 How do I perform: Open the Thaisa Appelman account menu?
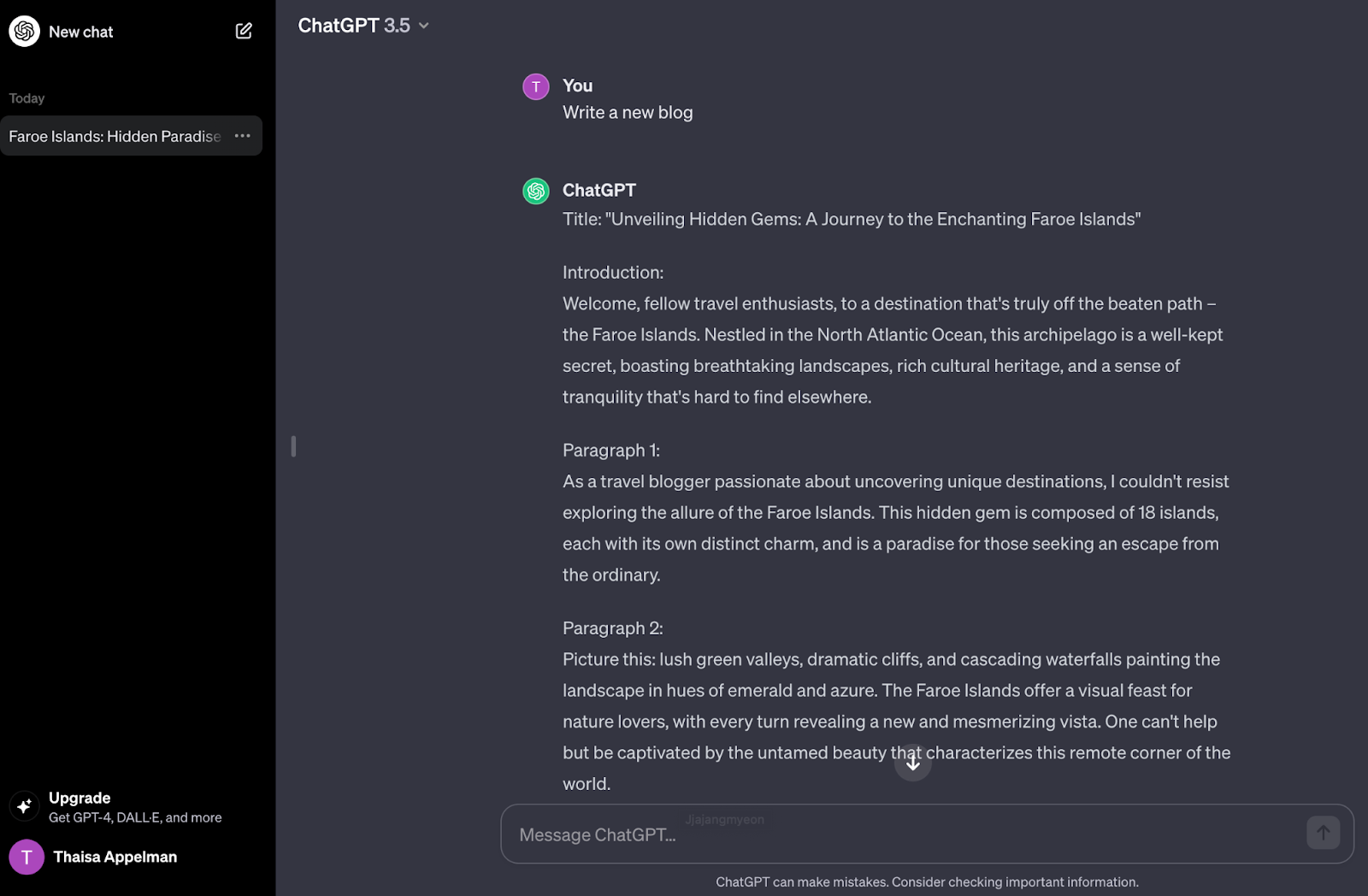tap(115, 857)
